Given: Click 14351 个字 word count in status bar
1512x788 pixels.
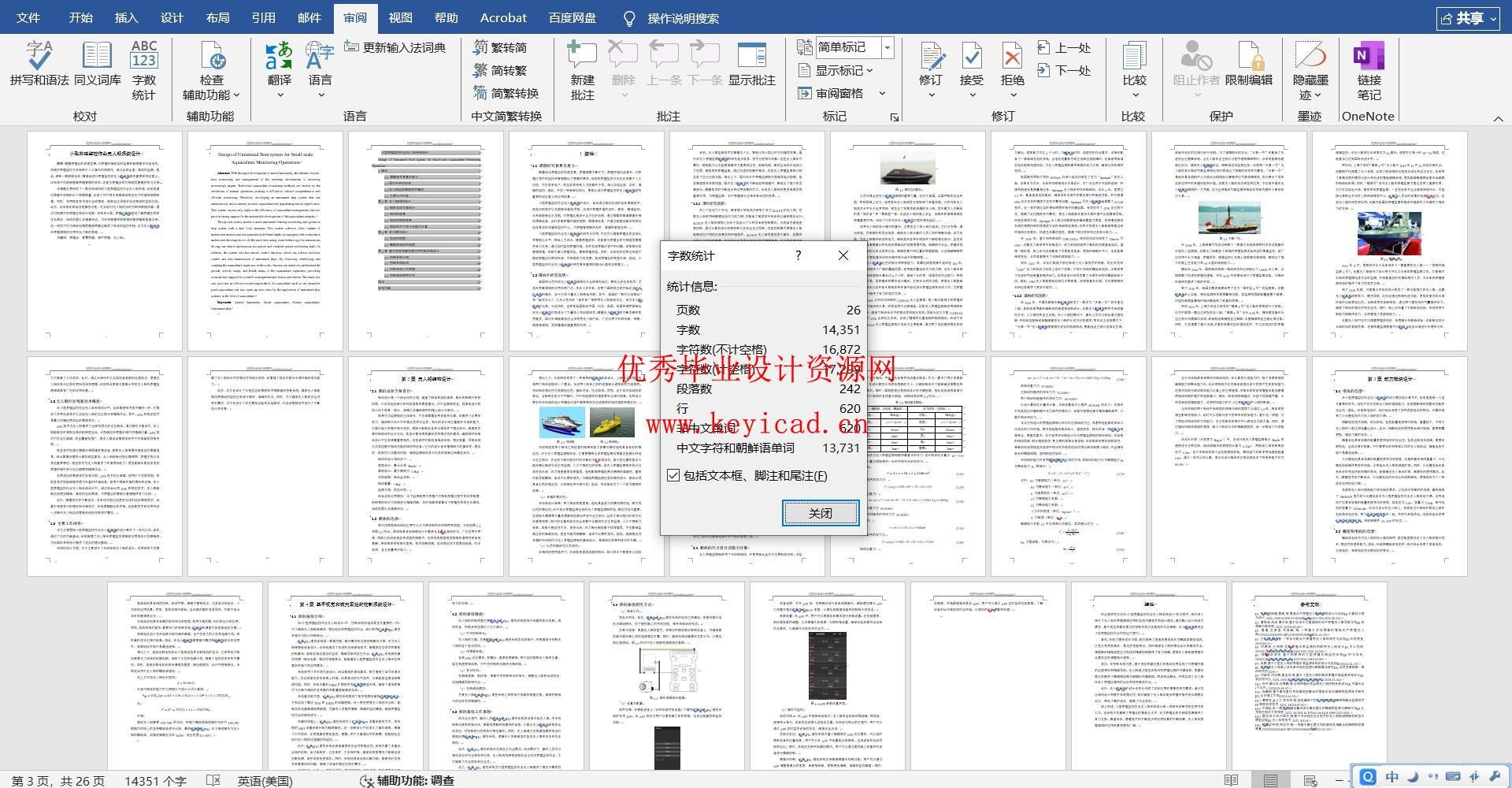Looking at the screenshot, I should 155,780.
